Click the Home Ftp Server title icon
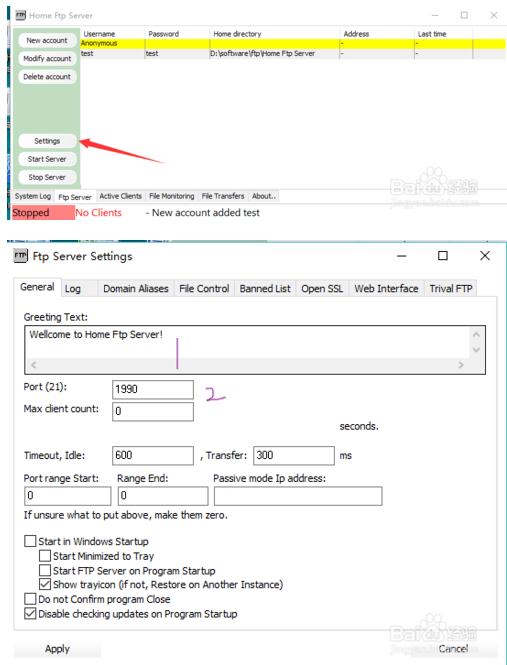This screenshot has width=507, height=665. (x=21, y=15)
